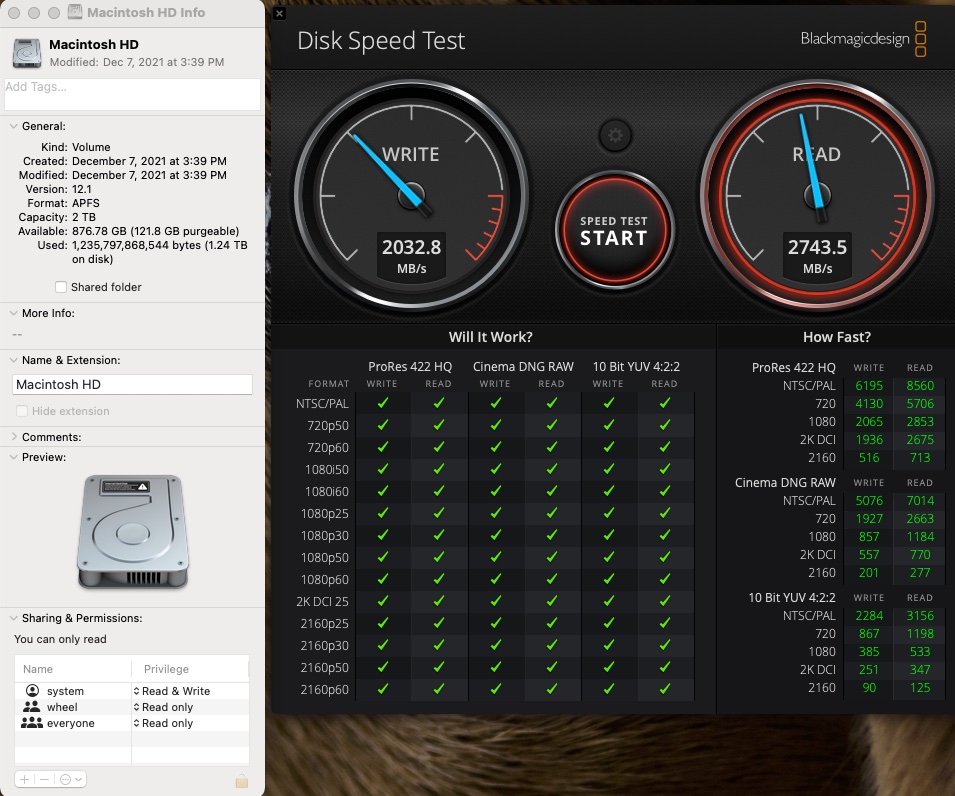The height and width of the screenshot is (796, 955).
Task: Open the Disk Speed Test settings gear
Action: click(614, 135)
